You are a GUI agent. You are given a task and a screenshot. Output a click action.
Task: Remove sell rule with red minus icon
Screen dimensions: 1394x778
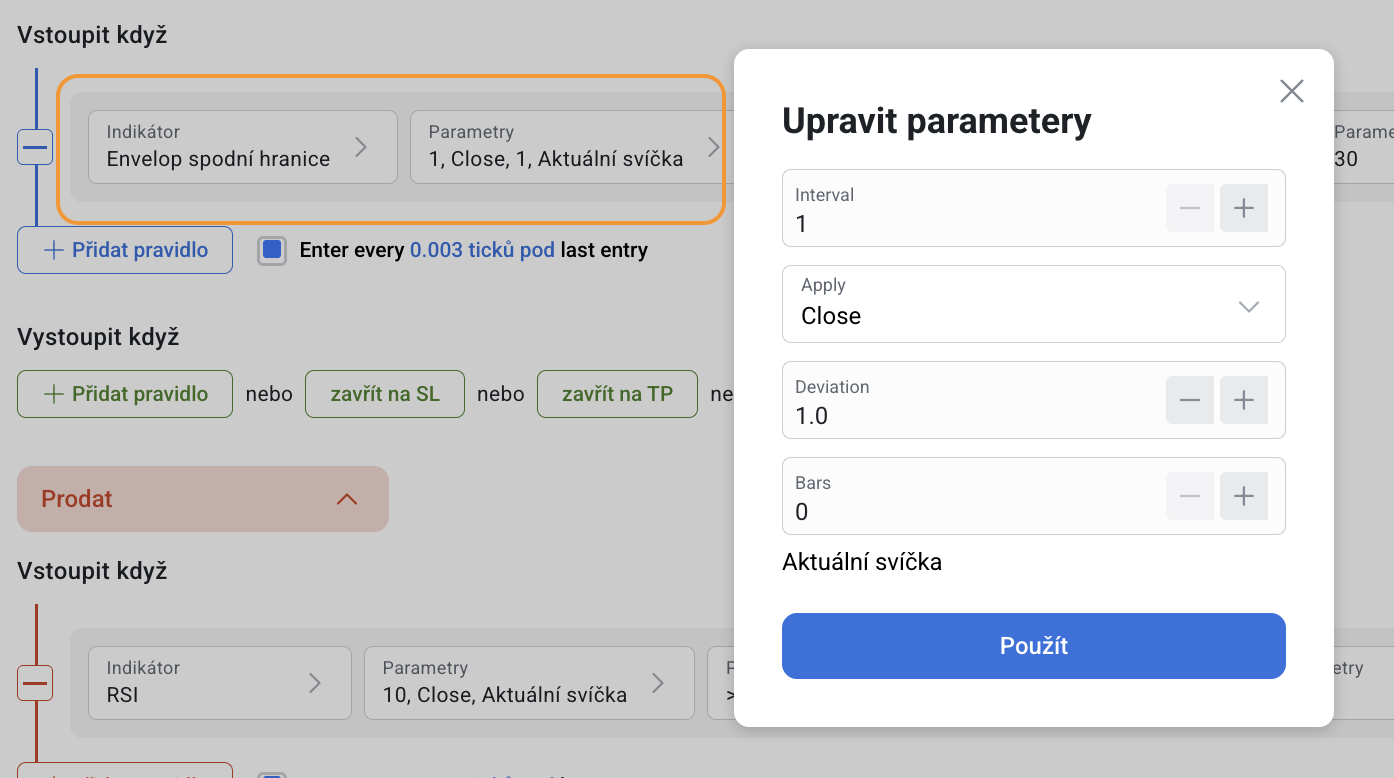coord(35,683)
